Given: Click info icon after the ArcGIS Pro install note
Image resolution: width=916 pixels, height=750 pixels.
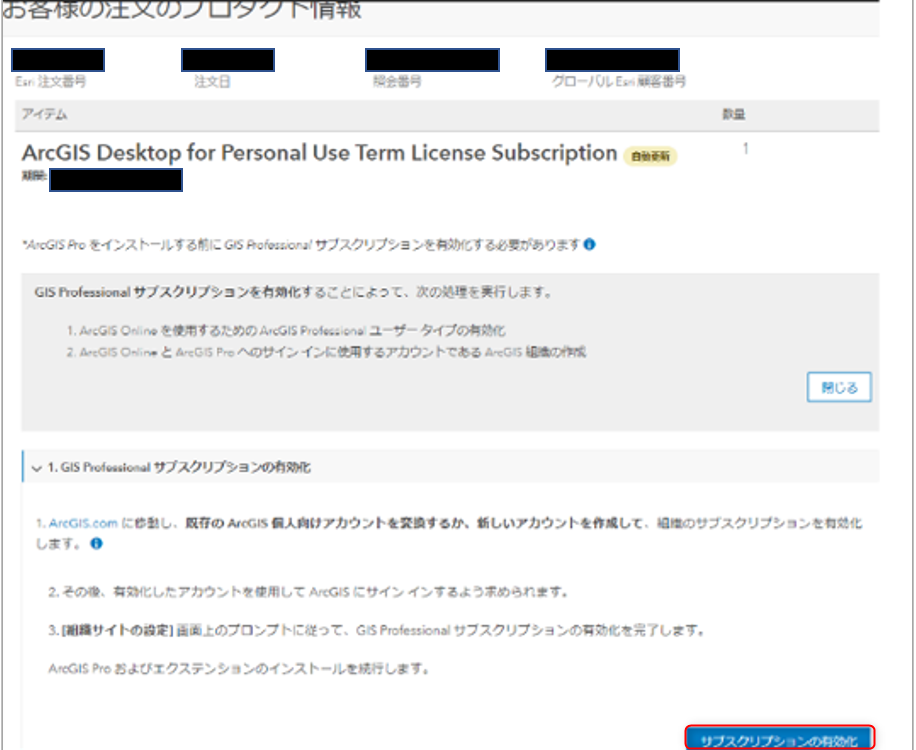Looking at the screenshot, I should [590, 244].
